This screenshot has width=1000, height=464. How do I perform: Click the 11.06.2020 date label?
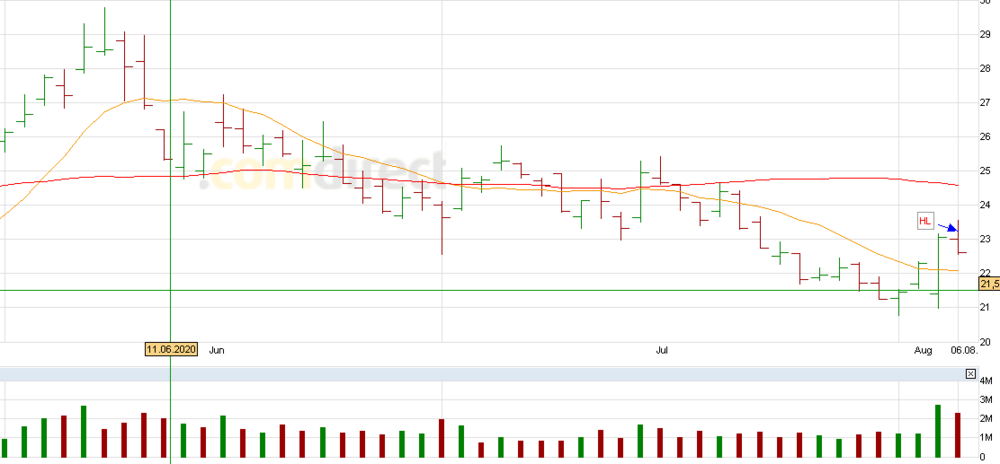coord(172,349)
